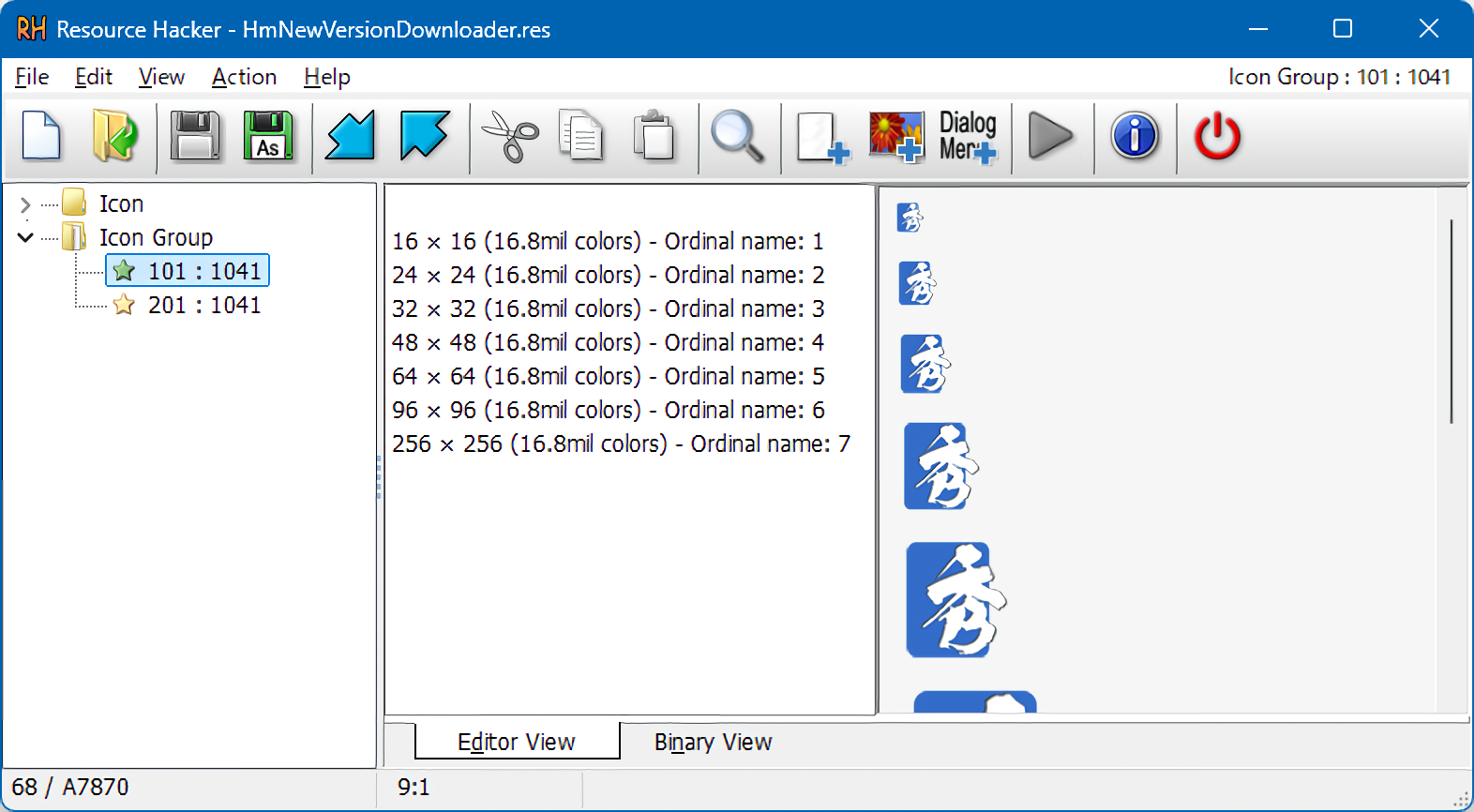The image size is (1474, 812).
Task: Open the View menu
Action: pos(161,77)
